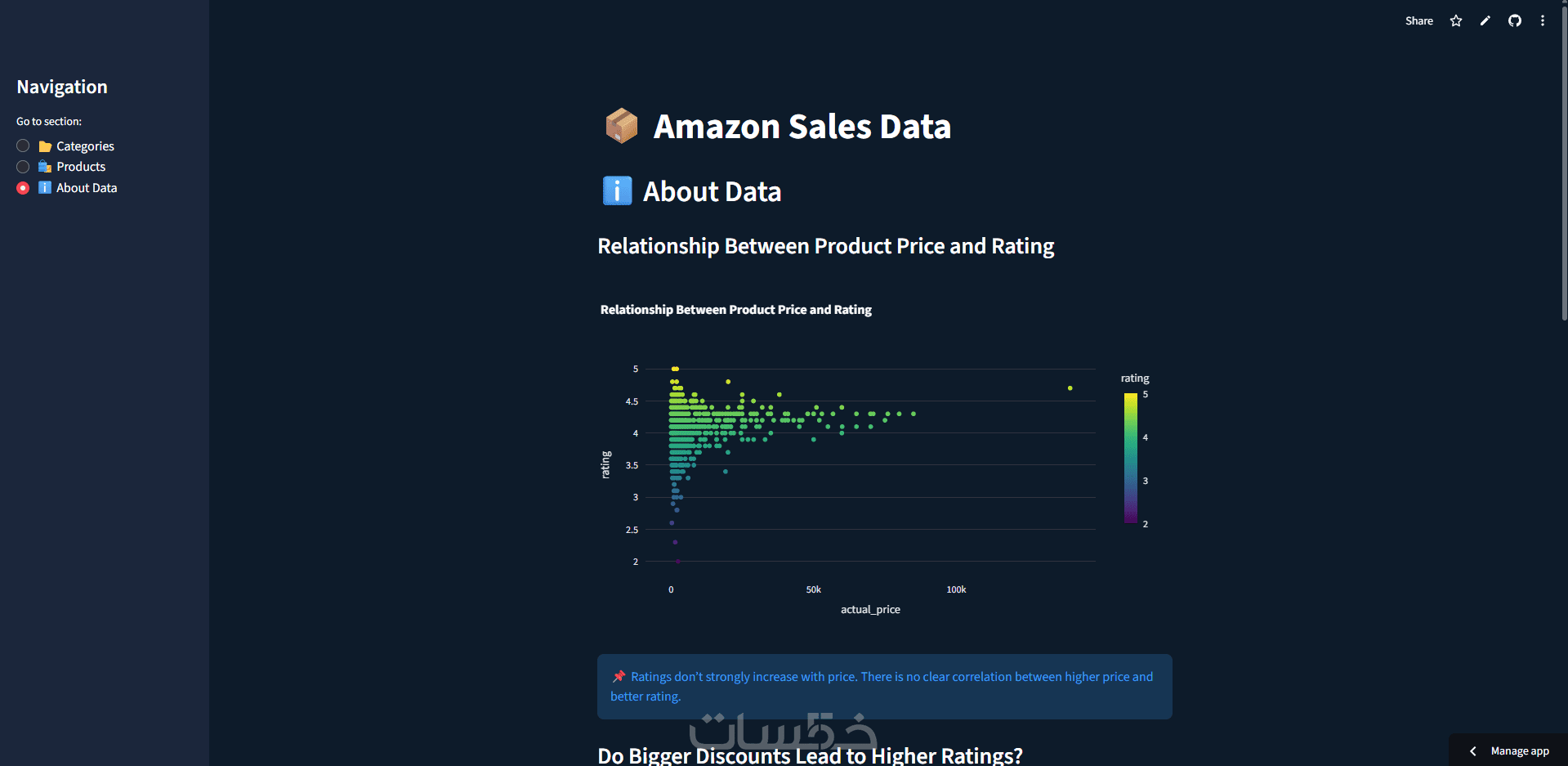1568x766 pixels.
Task: Click the Manage app button
Action: pos(1519,751)
